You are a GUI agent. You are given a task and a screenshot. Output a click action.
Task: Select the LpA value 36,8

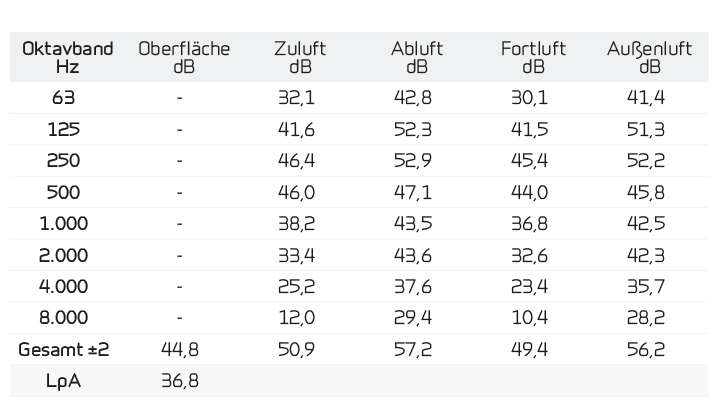pyautogui.click(x=180, y=381)
